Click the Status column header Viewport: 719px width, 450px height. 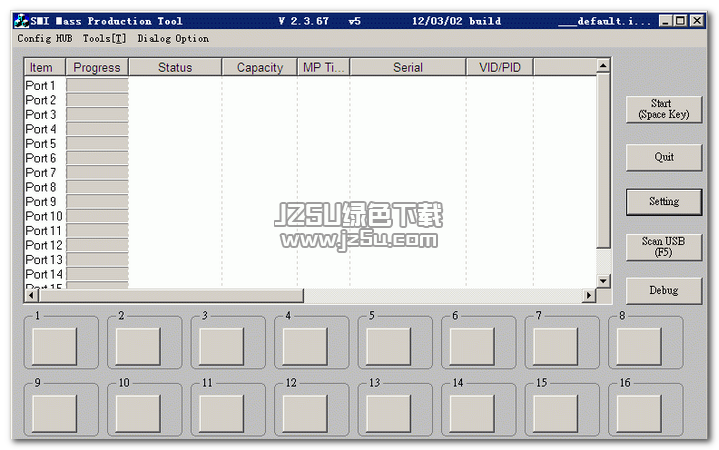[x=175, y=67]
